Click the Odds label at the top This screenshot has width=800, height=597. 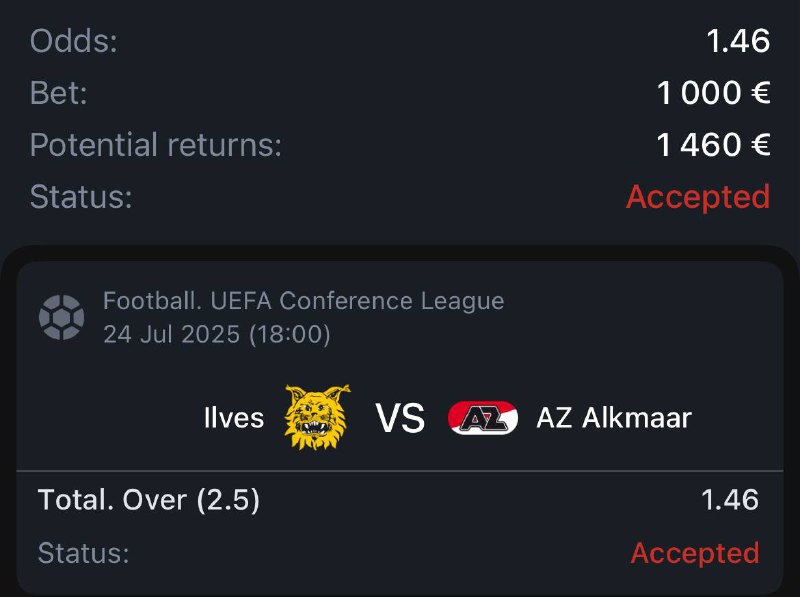[x=74, y=41]
